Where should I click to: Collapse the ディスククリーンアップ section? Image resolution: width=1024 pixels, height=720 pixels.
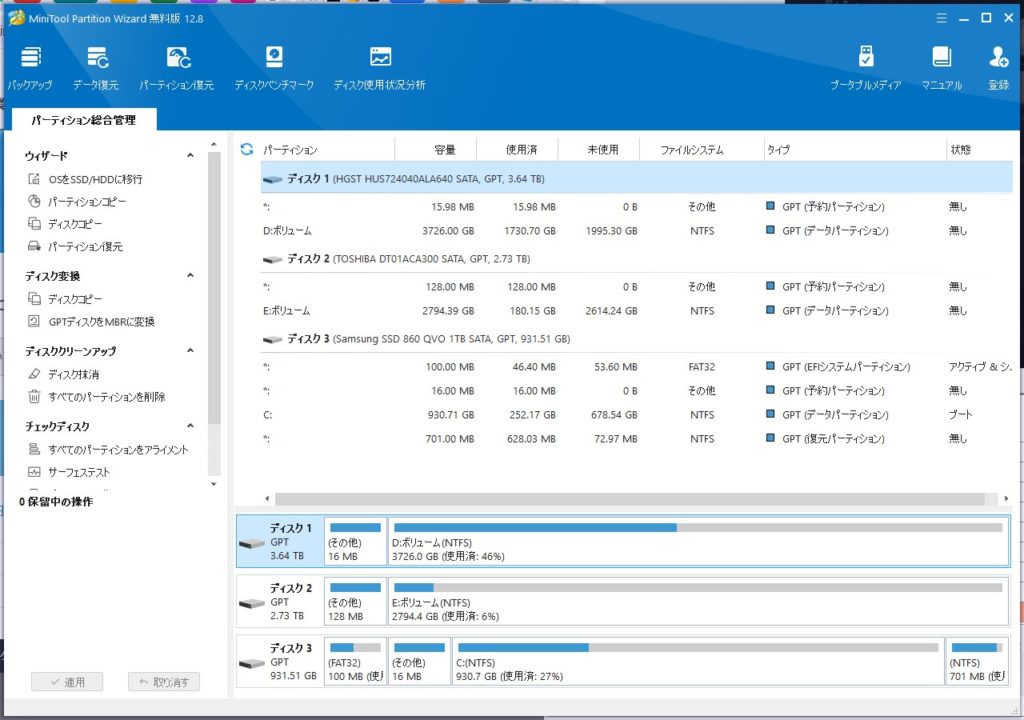[190, 352]
